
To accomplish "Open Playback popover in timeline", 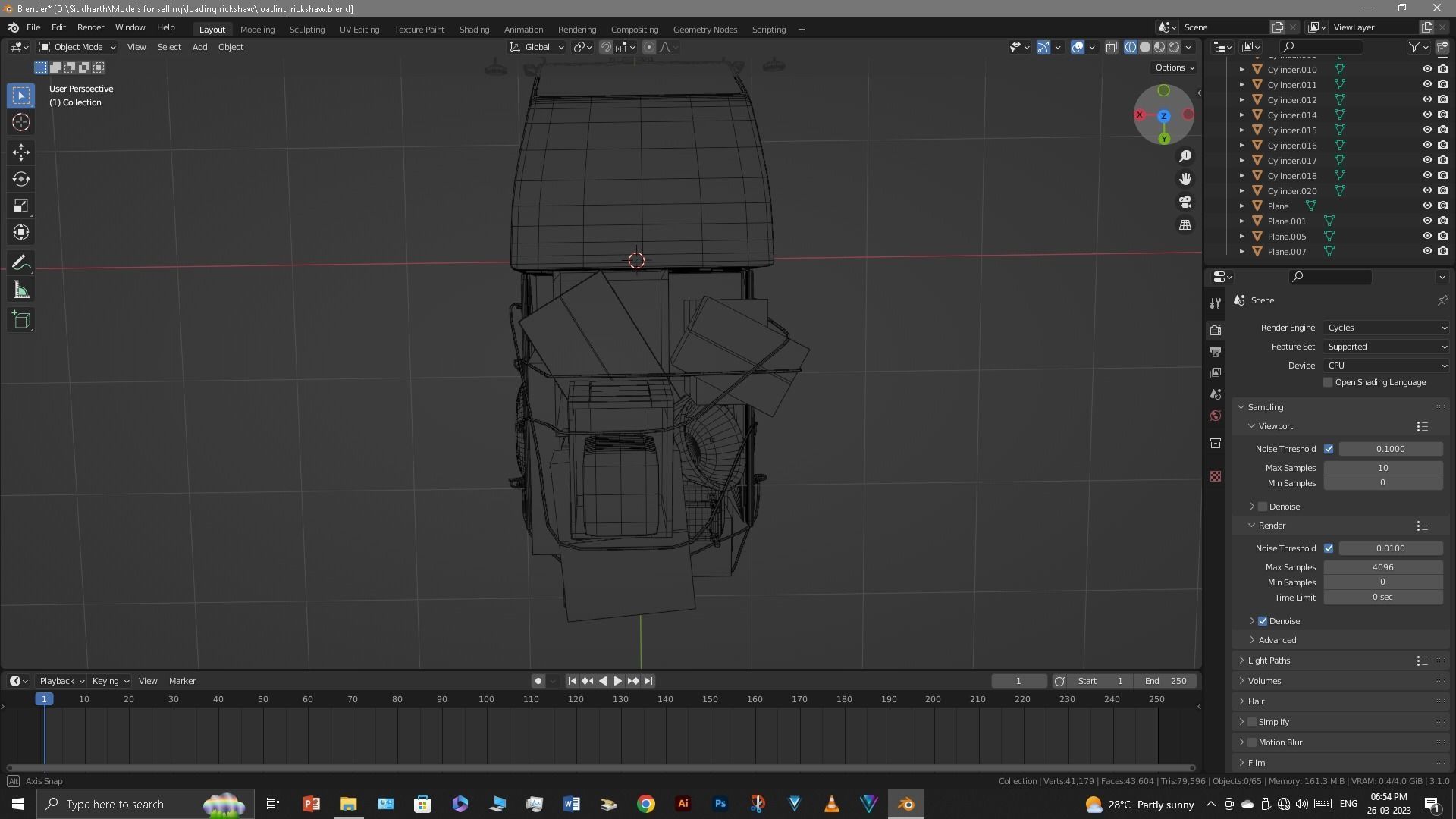I will [x=61, y=681].
